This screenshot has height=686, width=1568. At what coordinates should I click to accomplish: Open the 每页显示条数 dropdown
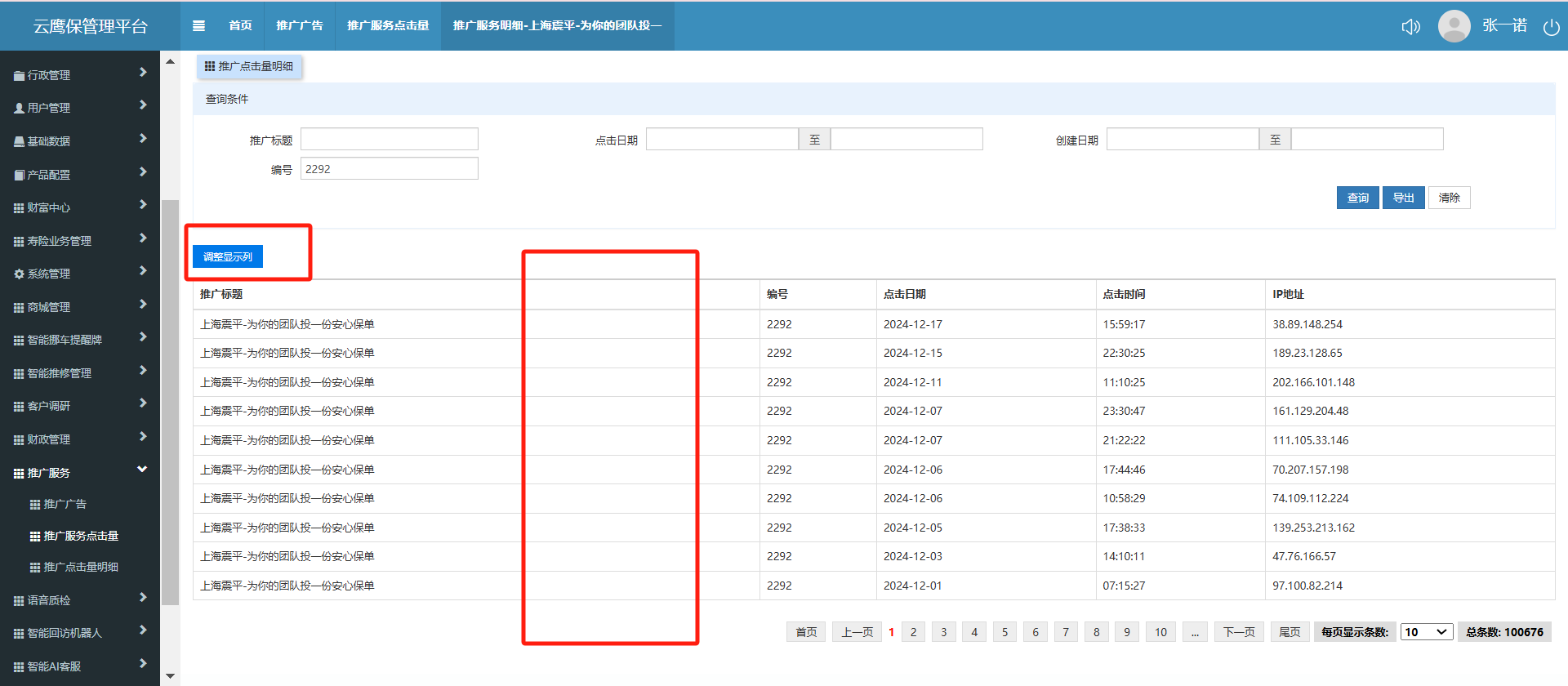tap(1426, 632)
